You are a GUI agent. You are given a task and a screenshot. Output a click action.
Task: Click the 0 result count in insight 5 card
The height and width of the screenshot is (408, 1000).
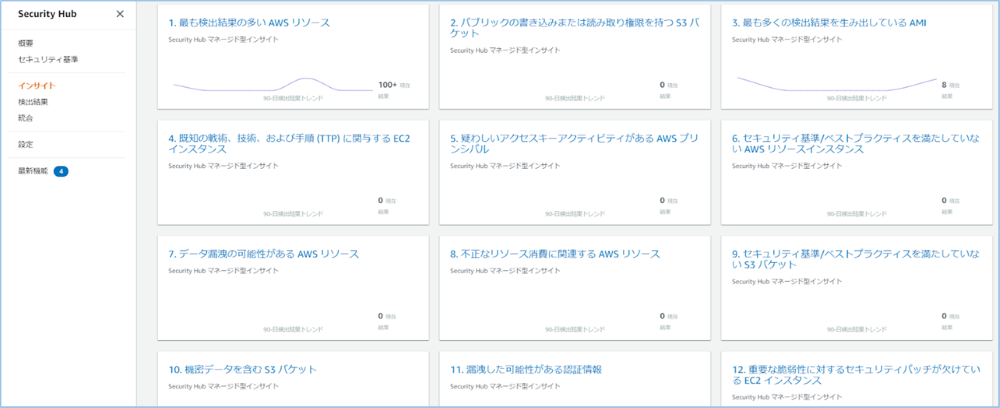[x=662, y=200]
